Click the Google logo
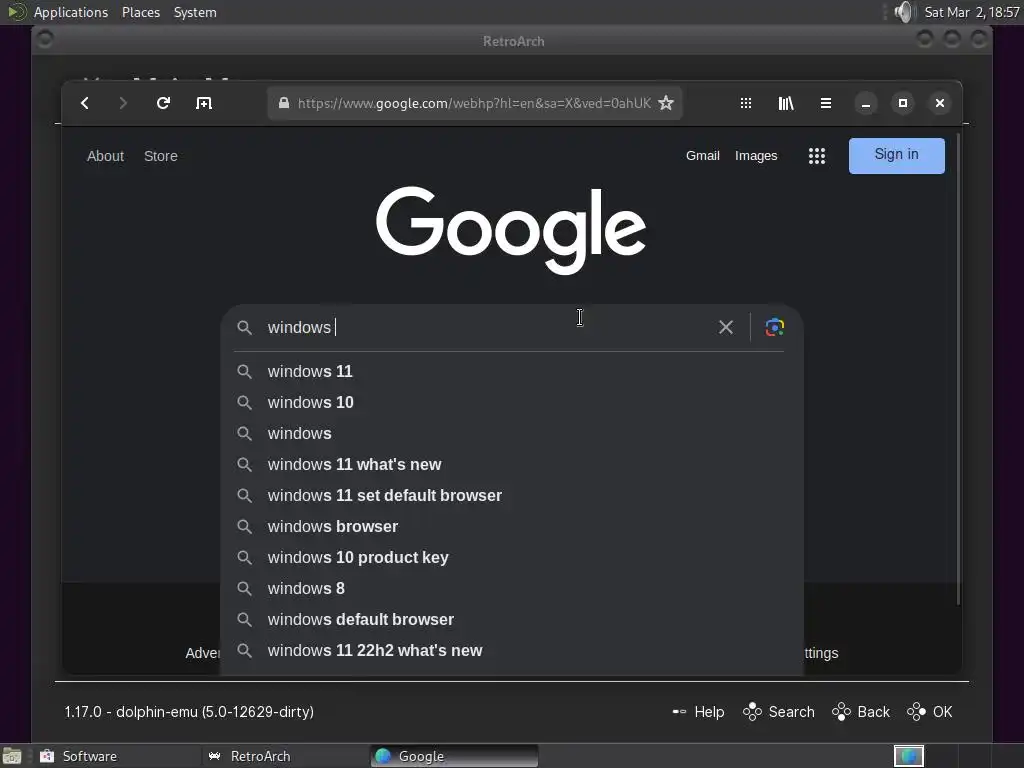This screenshot has width=1024, height=768. click(x=511, y=229)
